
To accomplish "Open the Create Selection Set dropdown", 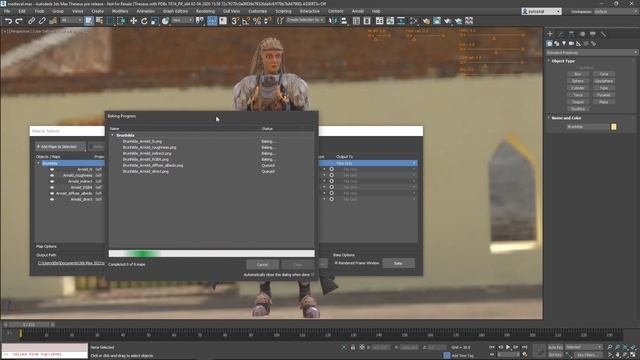I will tap(305, 20).
